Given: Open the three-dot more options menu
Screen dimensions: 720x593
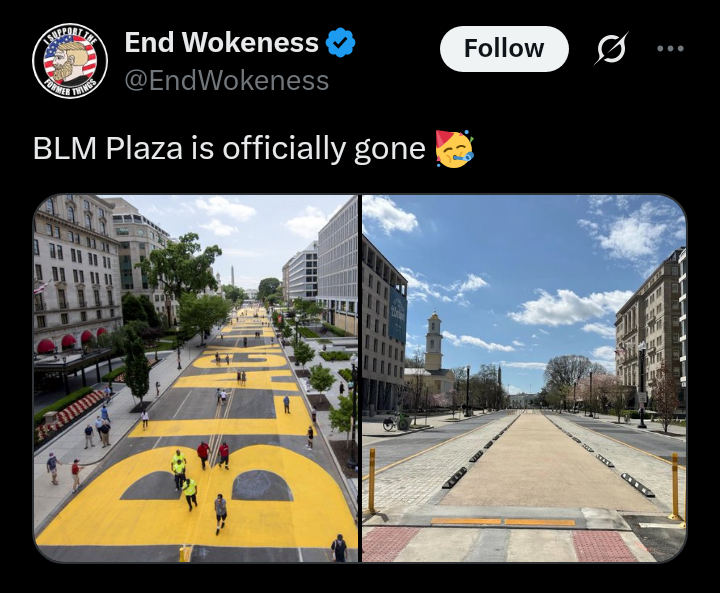Looking at the screenshot, I should [670, 48].
